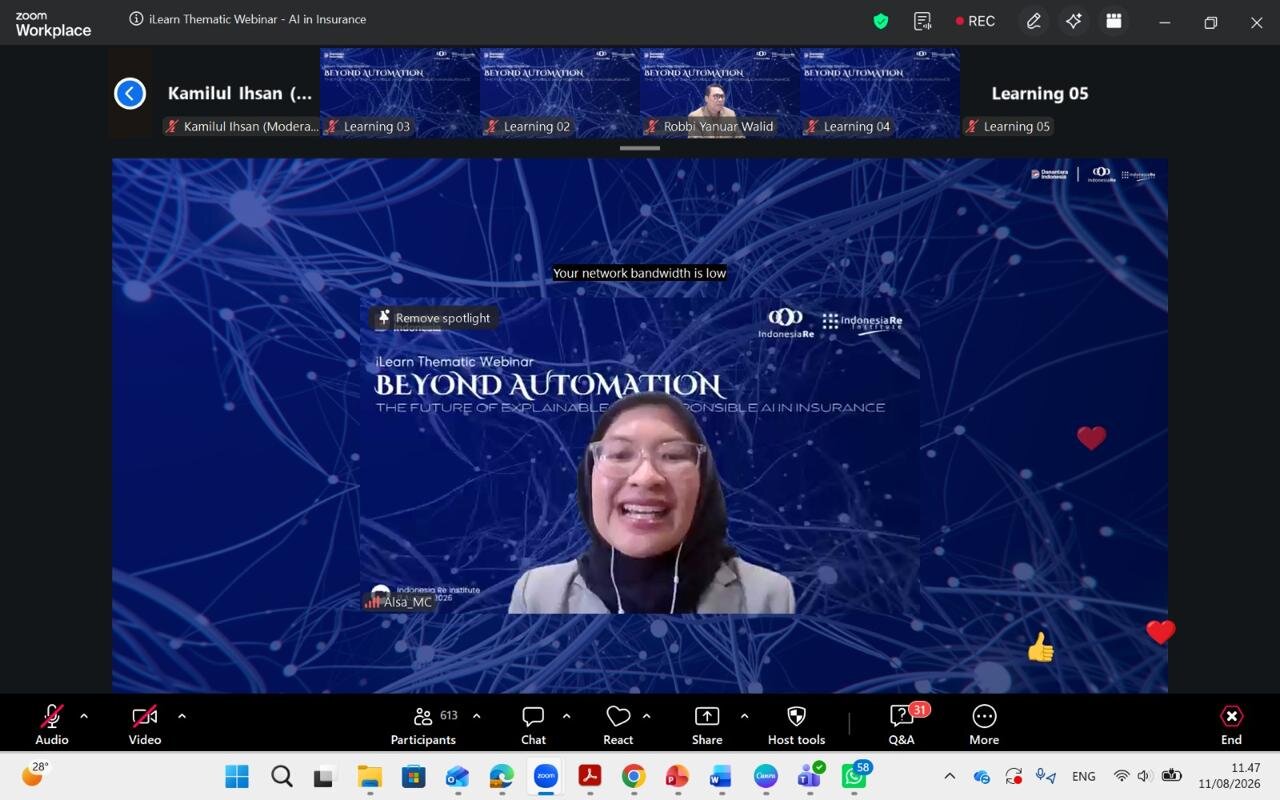Show hidden system tray icons

point(949,776)
